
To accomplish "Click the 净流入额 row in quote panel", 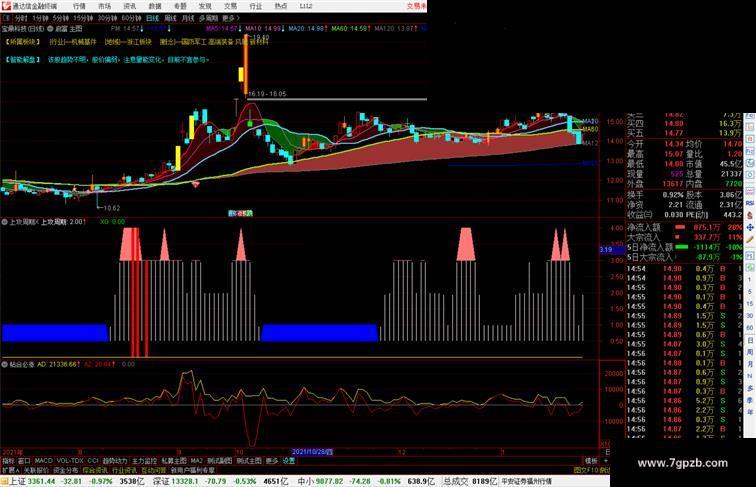I will (x=685, y=227).
